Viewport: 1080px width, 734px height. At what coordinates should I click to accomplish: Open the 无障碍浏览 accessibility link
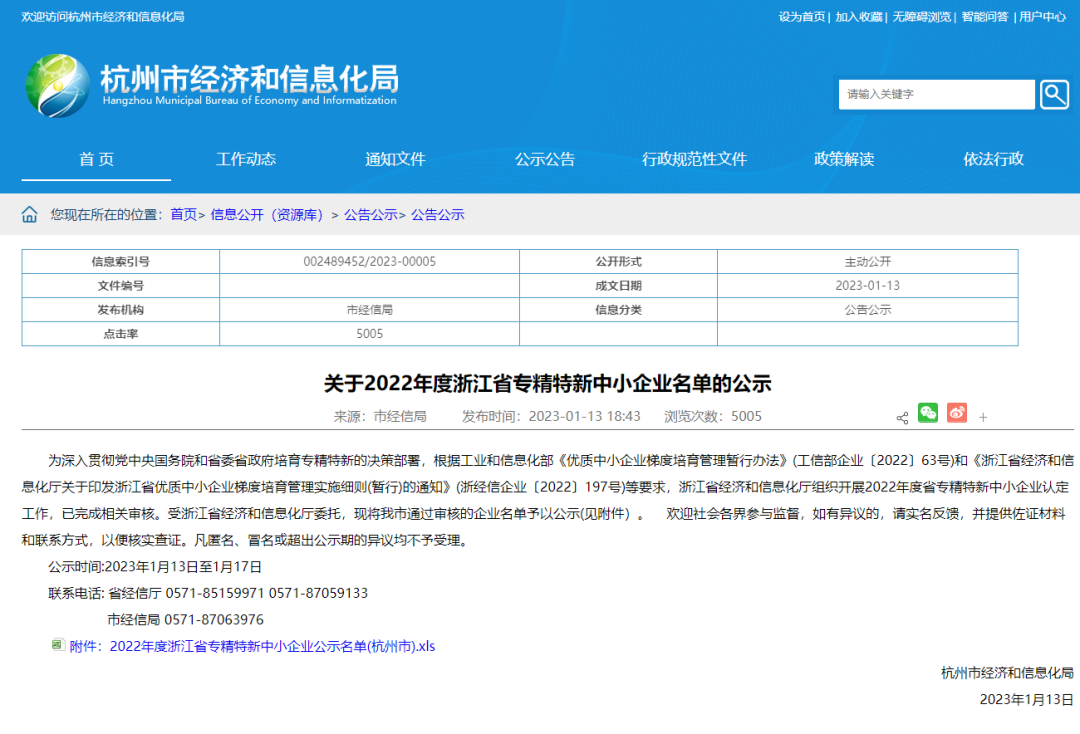[x=921, y=17]
